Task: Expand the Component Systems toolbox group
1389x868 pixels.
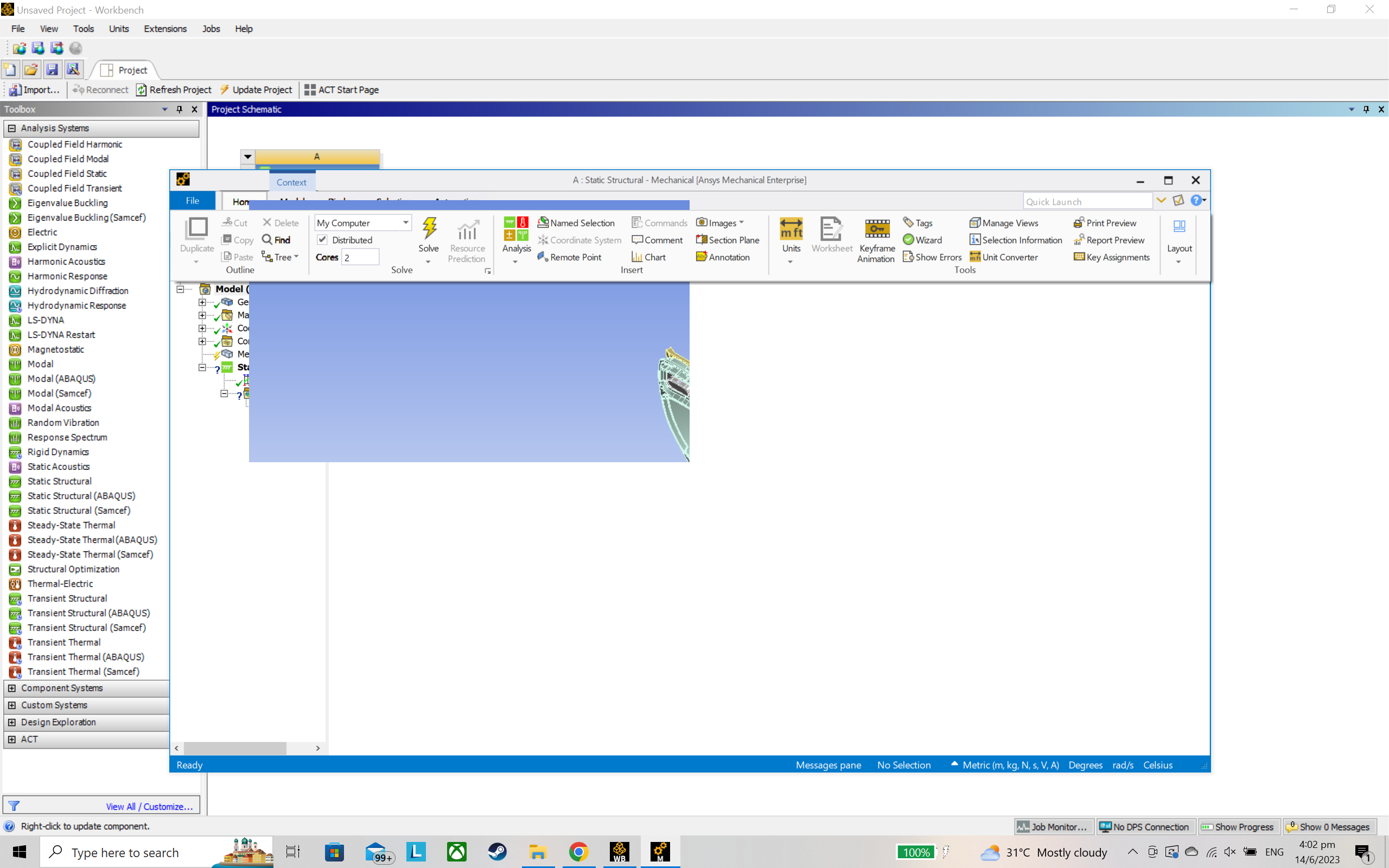Action: coord(11,688)
